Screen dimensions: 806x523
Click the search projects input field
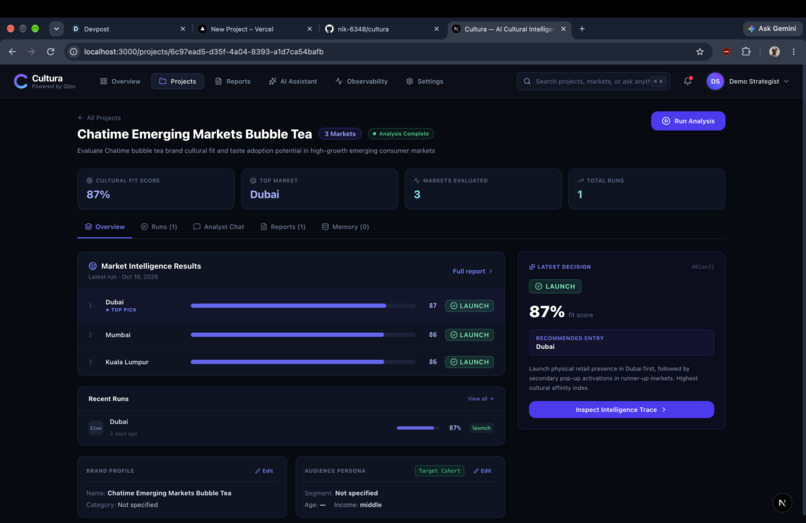594,81
